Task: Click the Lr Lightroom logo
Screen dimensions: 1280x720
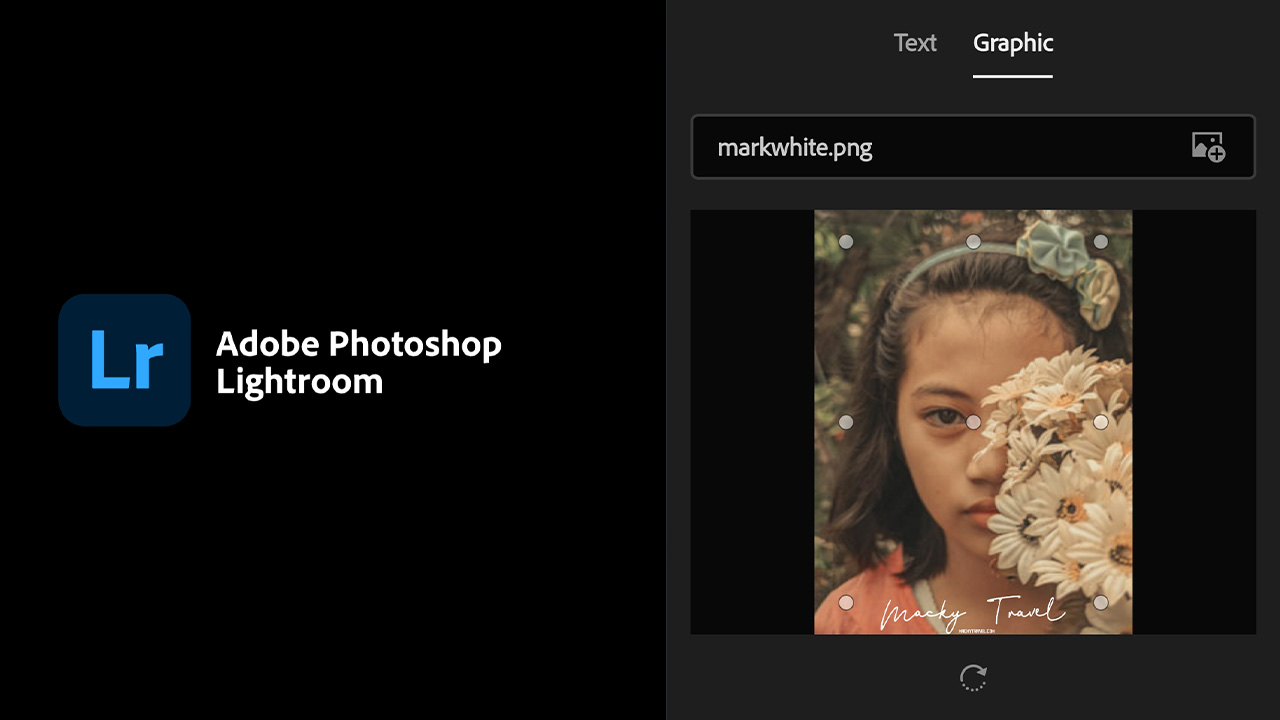Action: [124, 360]
